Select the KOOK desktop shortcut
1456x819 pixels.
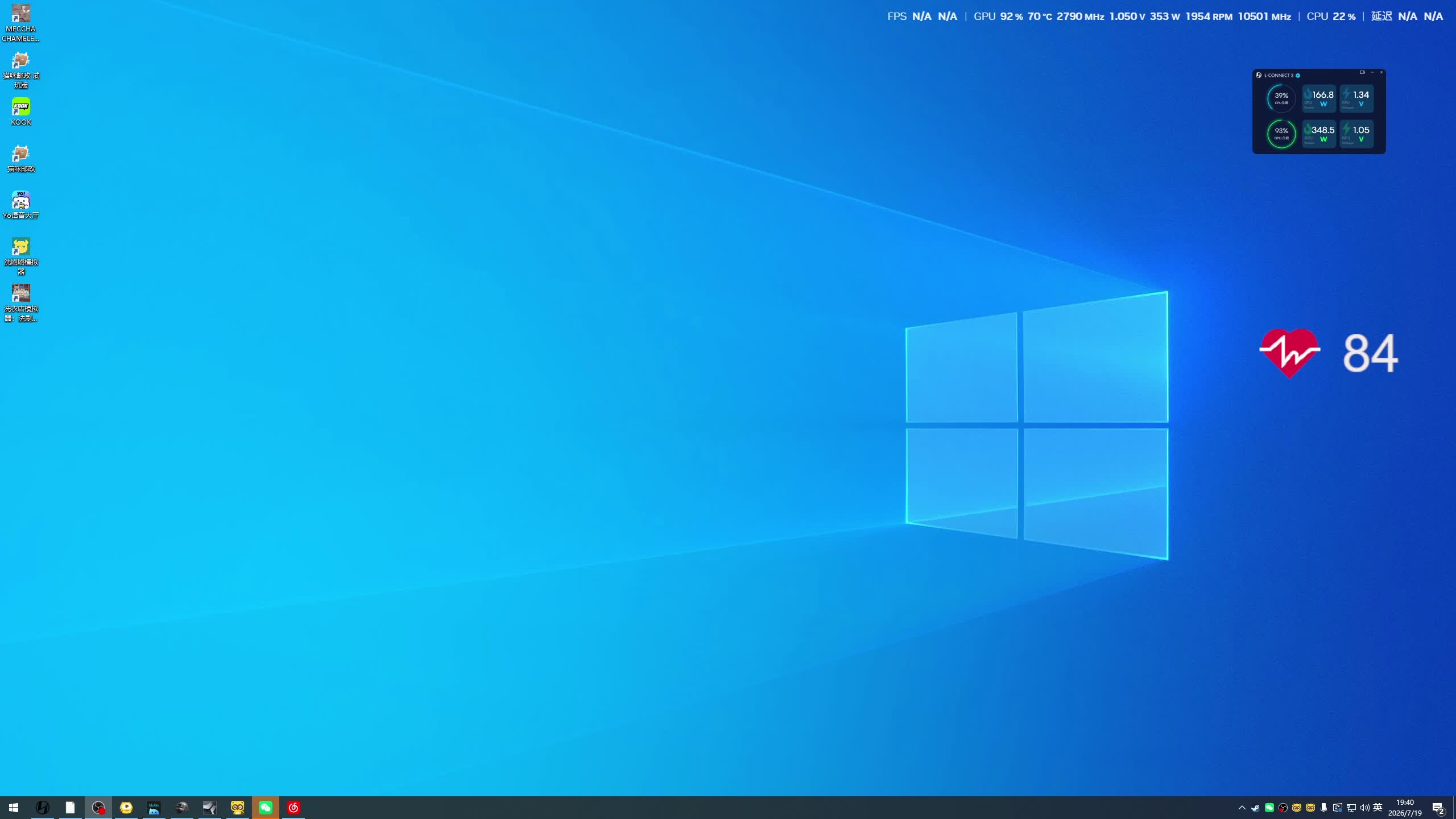coord(21,112)
